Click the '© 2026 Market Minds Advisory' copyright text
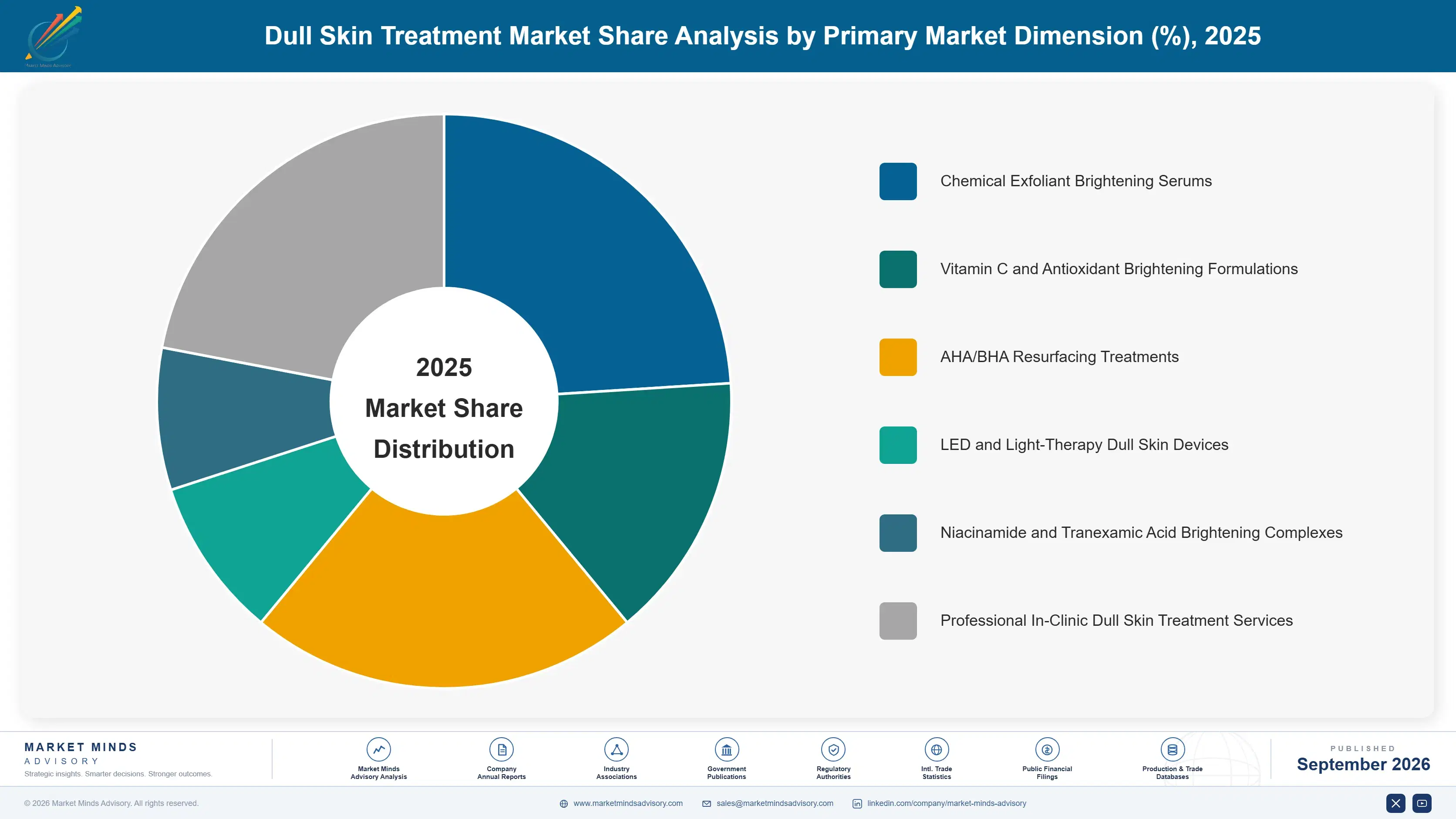Image resolution: width=1456 pixels, height=819 pixels. click(111, 803)
